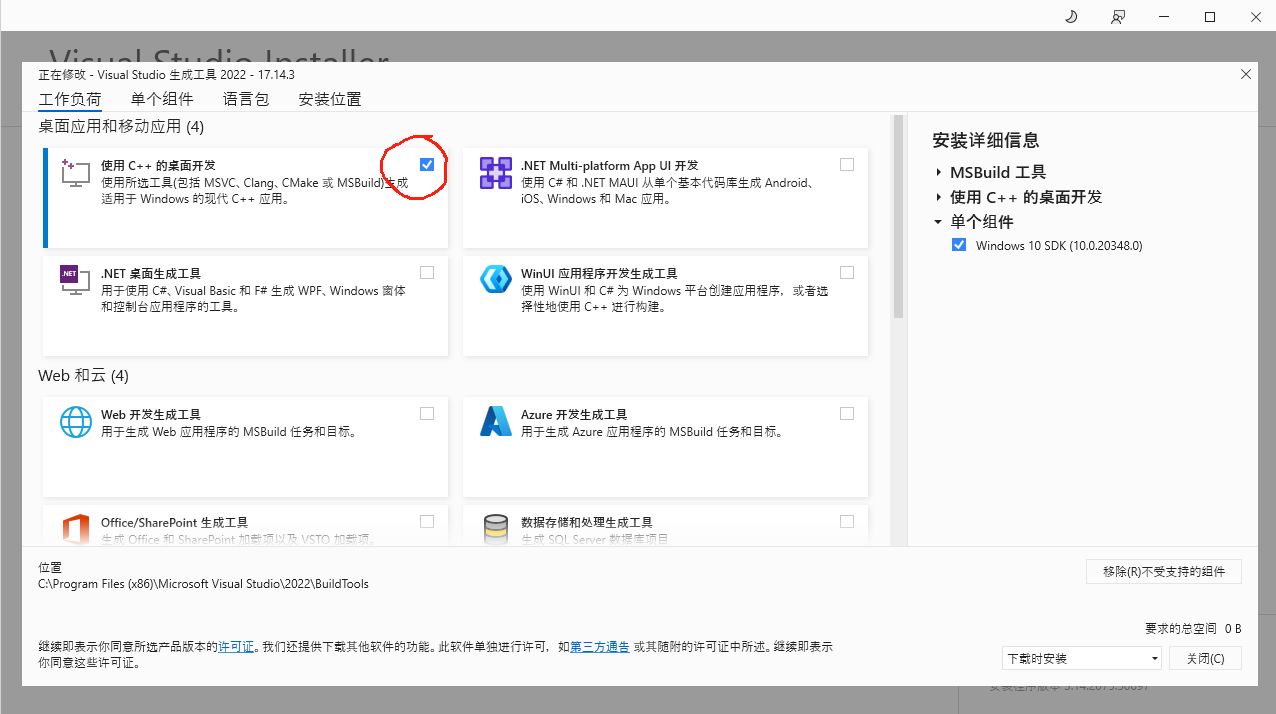Click the .NET desktop build tools icon
This screenshot has height=714, width=1276.
76,280
